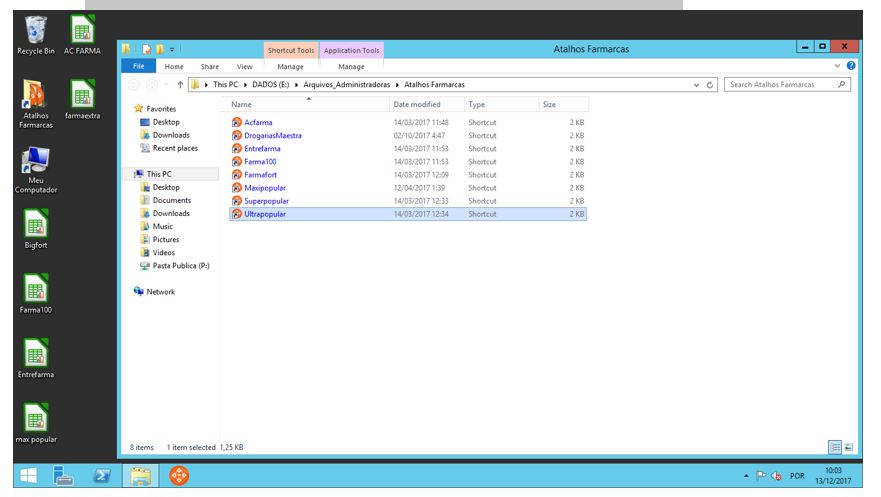Viewport: 881px width, 497px height.
Task: Open the Acfarma shortcut file
Action: pyautogui.click(x=257, y=122)
